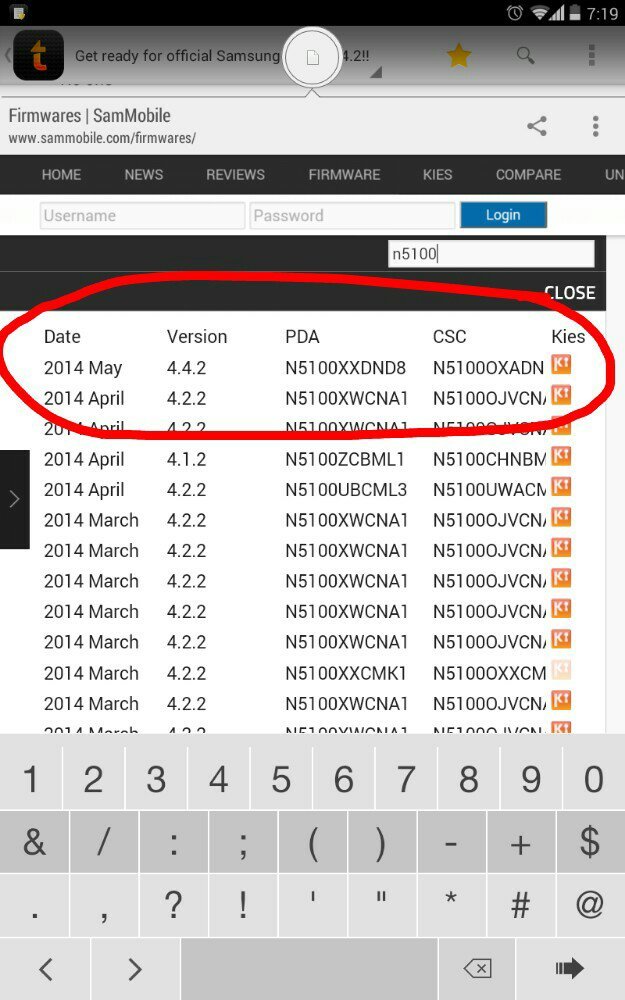Open the REVIEWS navigation item
The height and width of the screenshot is (1000, 625).
235,175
